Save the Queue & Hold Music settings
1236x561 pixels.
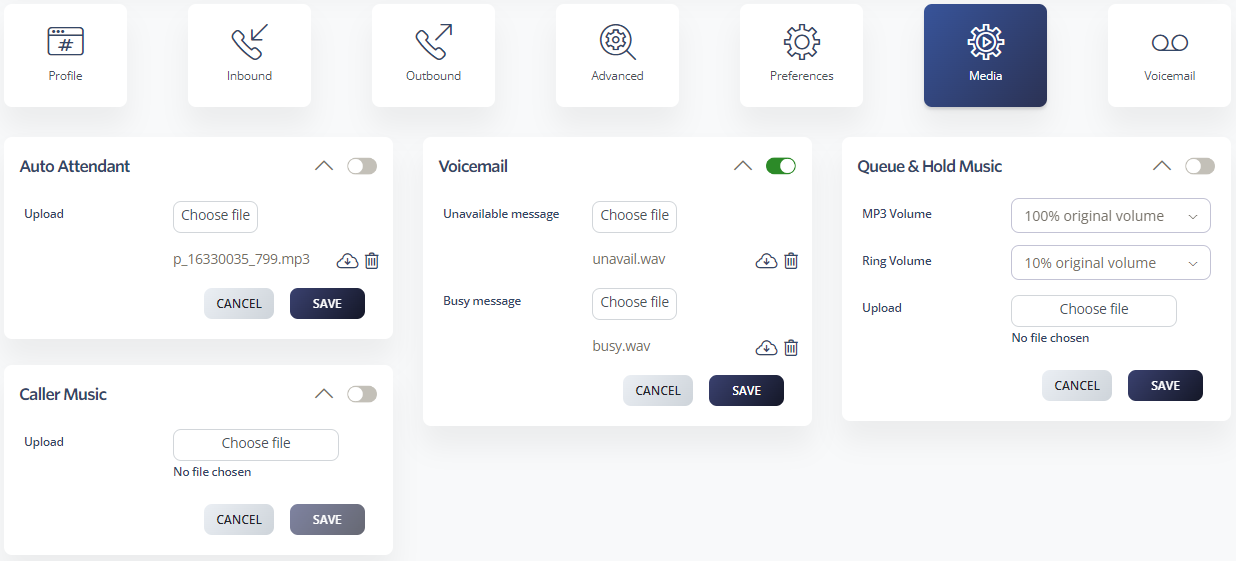(1165, 386)
